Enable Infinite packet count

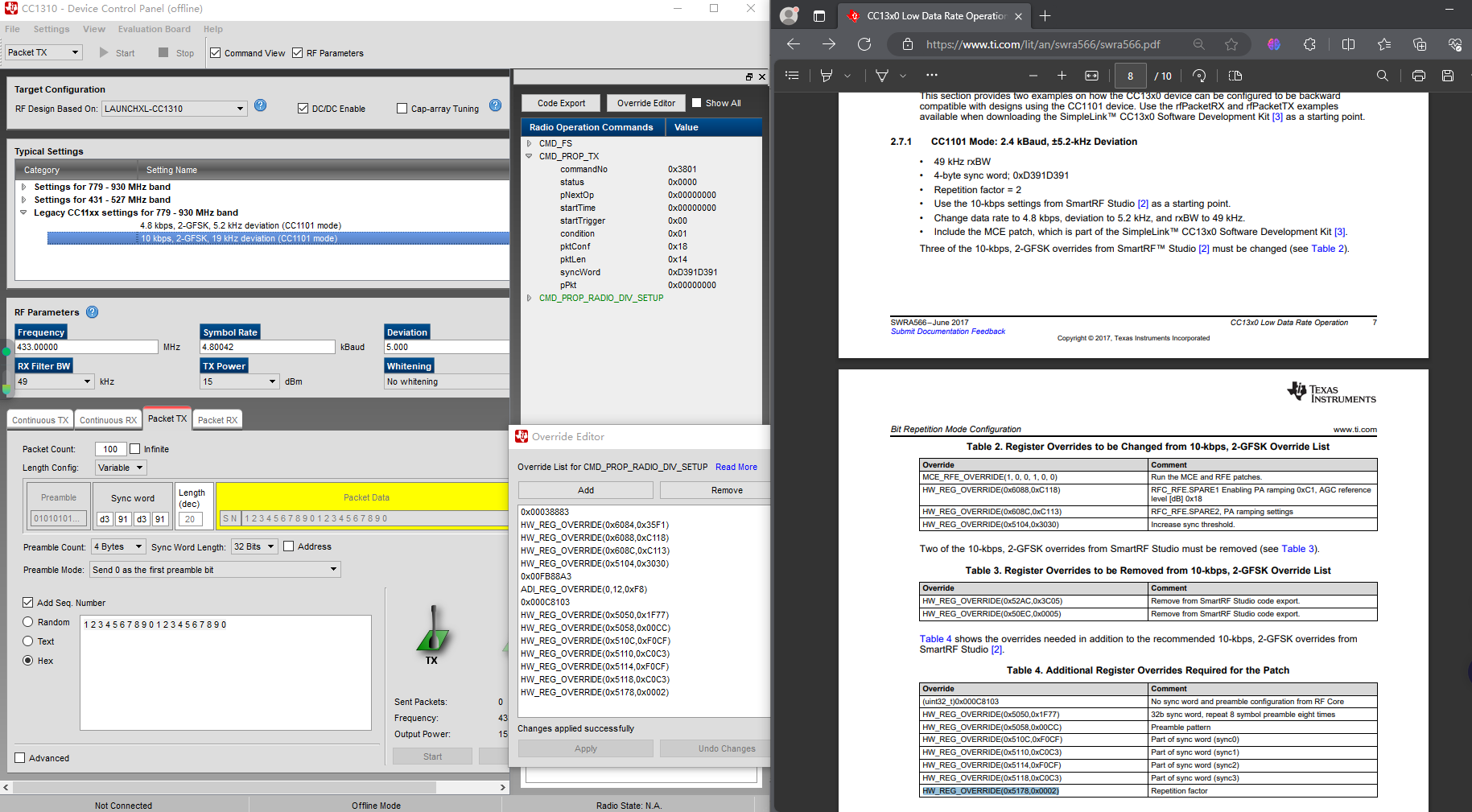(135, 449)
